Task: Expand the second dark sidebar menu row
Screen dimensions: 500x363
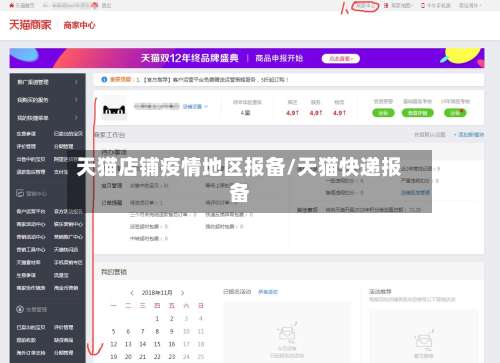Action: (x=48, y=100)
